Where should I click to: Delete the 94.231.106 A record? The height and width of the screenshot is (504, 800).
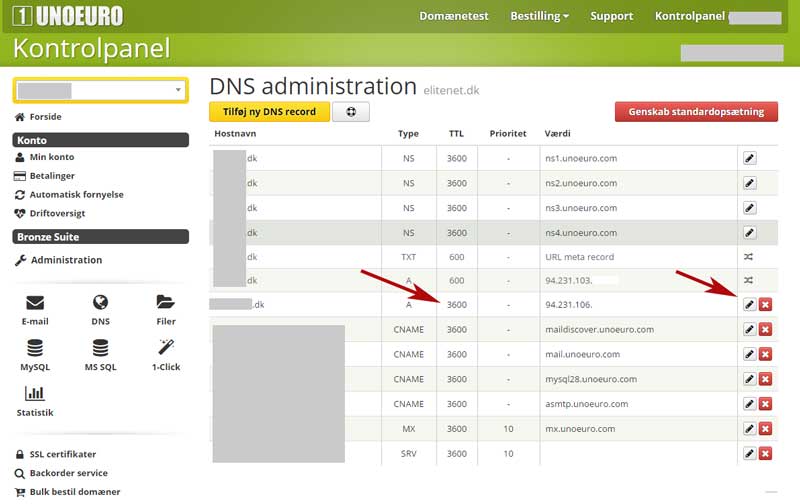(765, 305)
